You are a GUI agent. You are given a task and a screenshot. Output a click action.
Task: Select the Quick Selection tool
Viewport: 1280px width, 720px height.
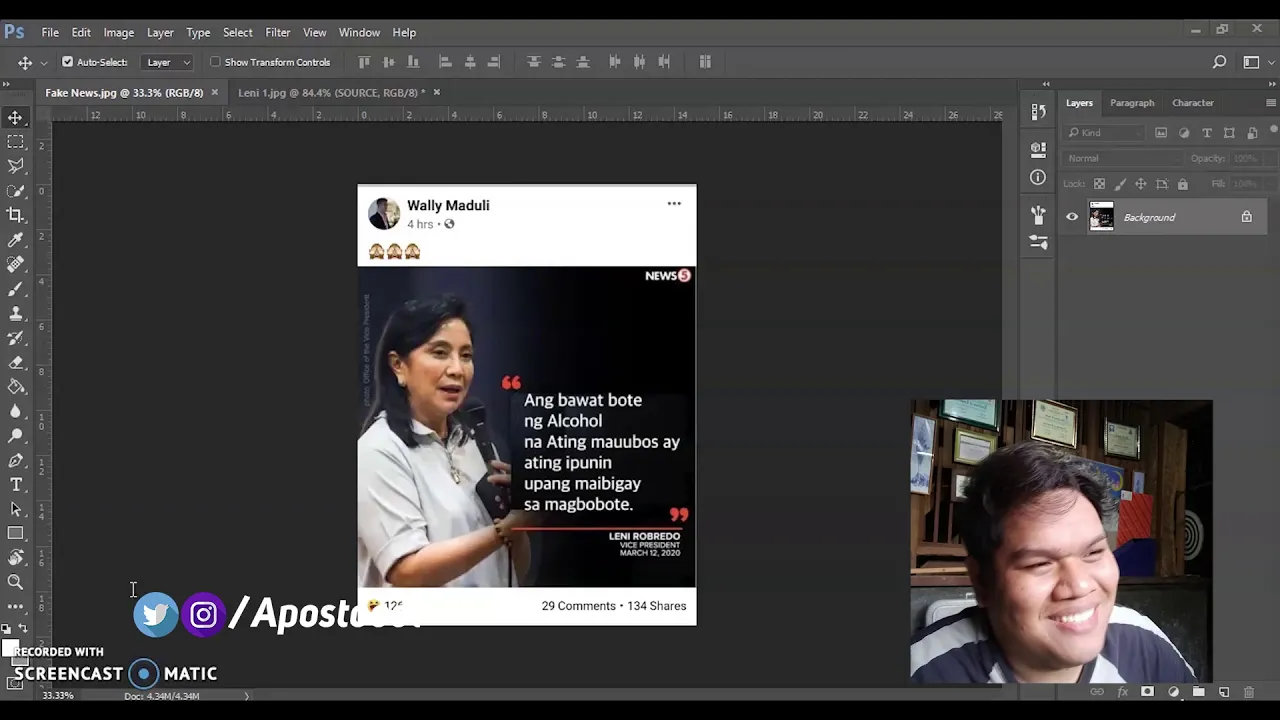[16, 191]
